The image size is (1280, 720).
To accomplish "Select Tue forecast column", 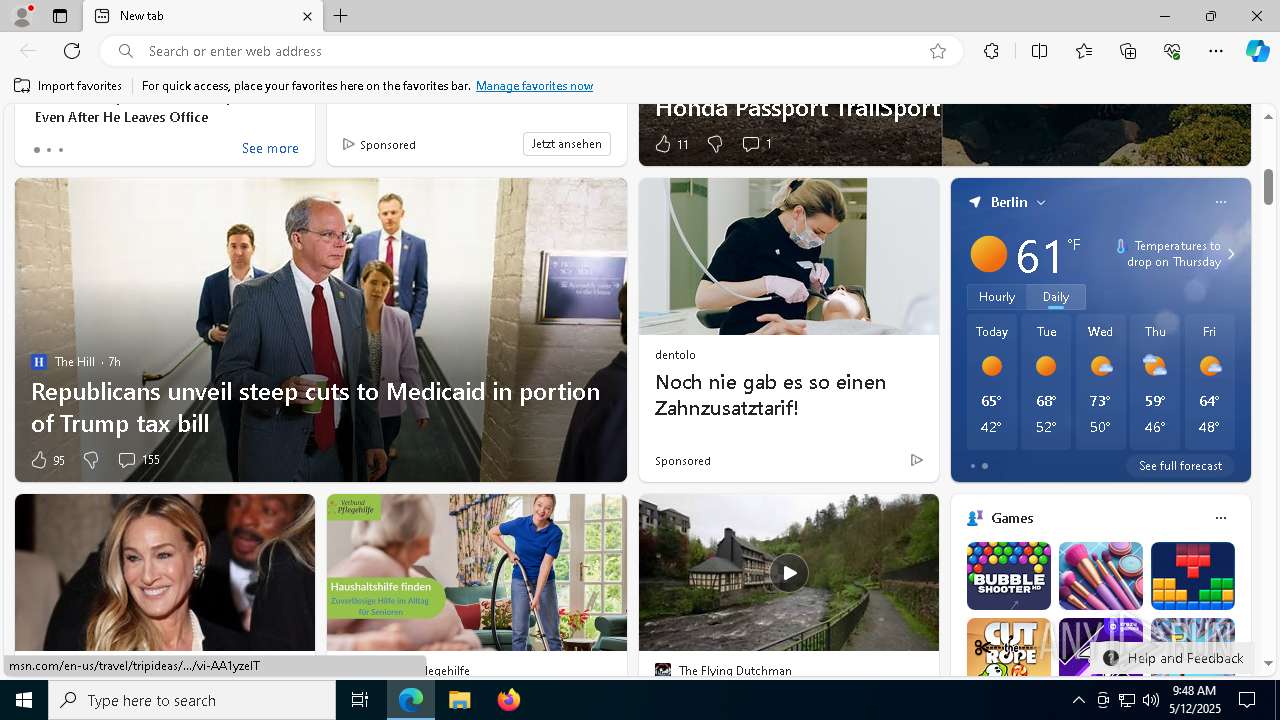I will 1046,380.
